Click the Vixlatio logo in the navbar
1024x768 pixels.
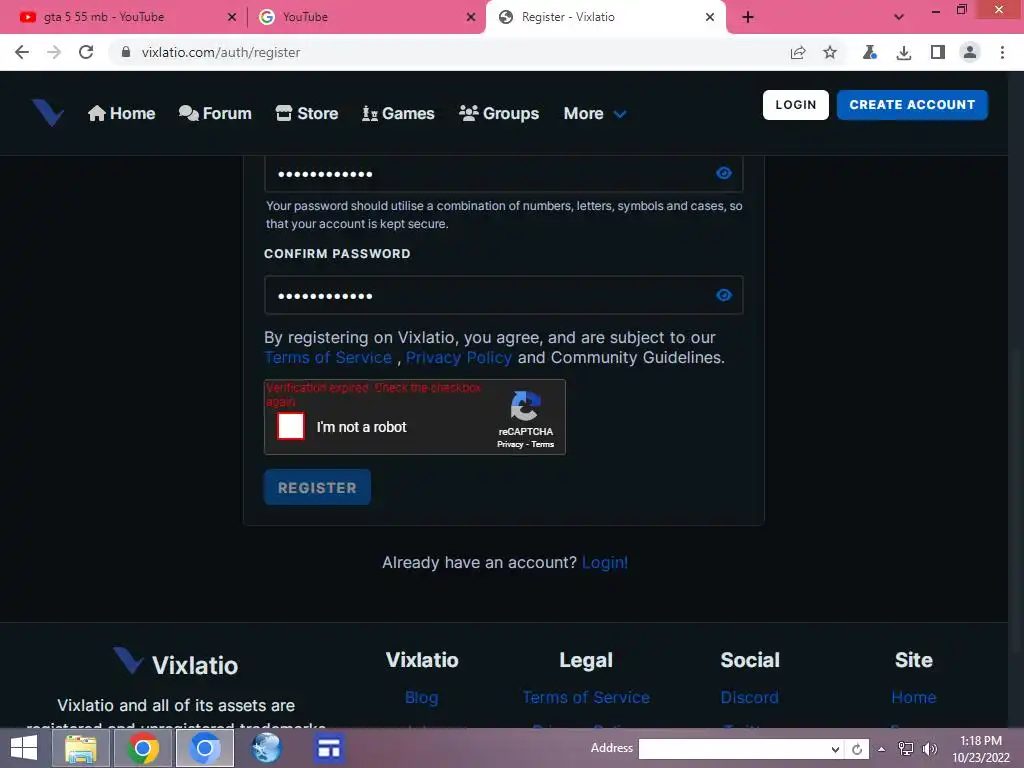tap(48, 112)
